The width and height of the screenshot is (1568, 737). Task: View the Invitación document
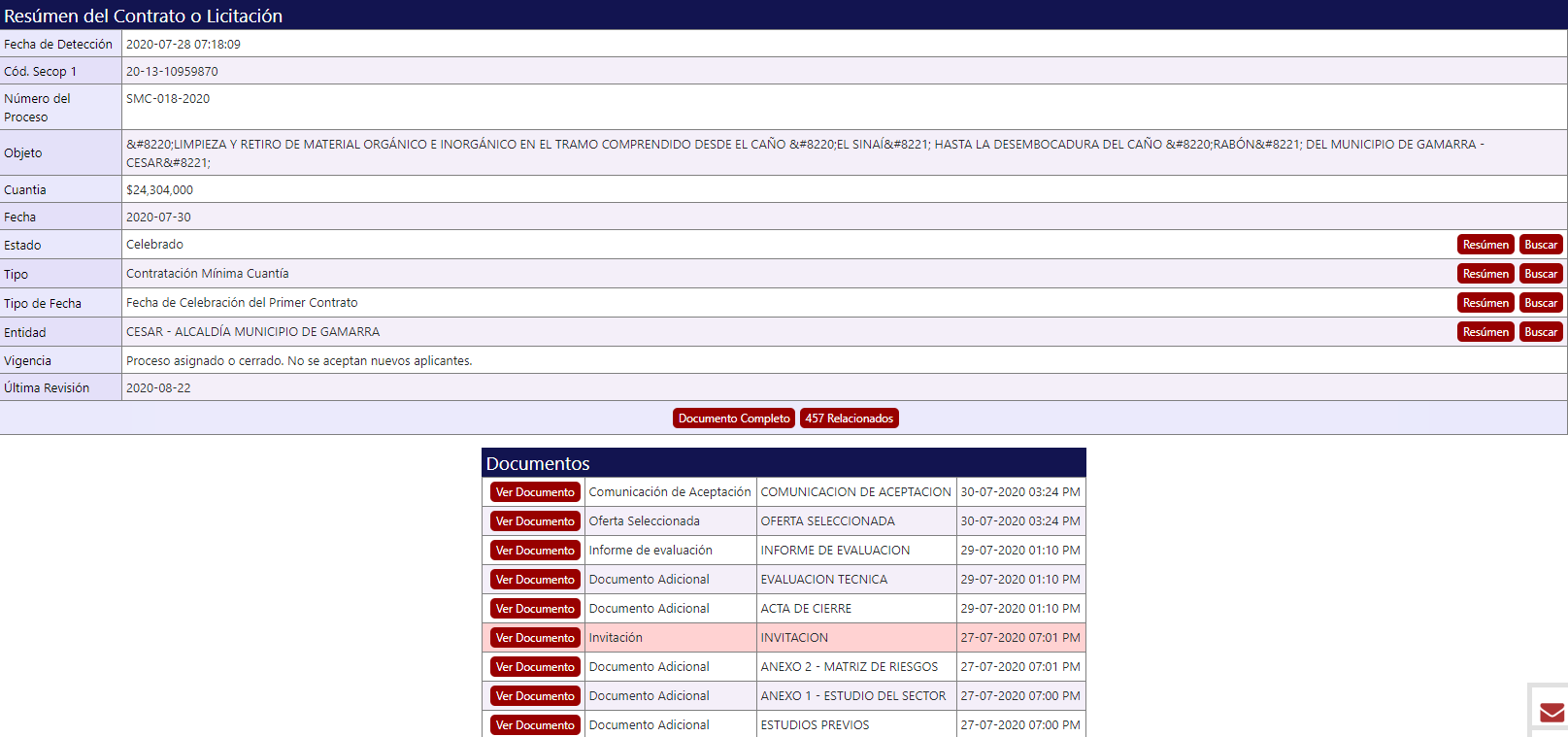[535, 638]
